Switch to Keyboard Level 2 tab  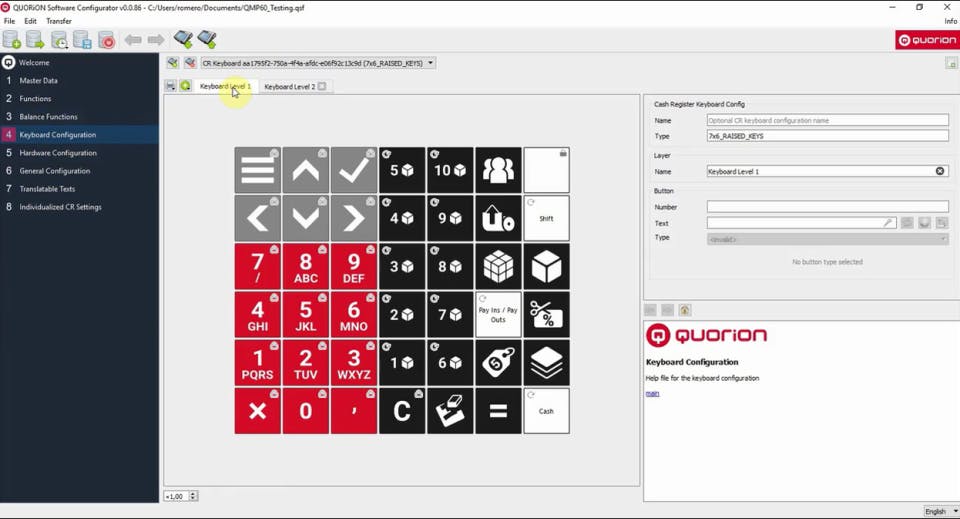click(x=290, y=87)
